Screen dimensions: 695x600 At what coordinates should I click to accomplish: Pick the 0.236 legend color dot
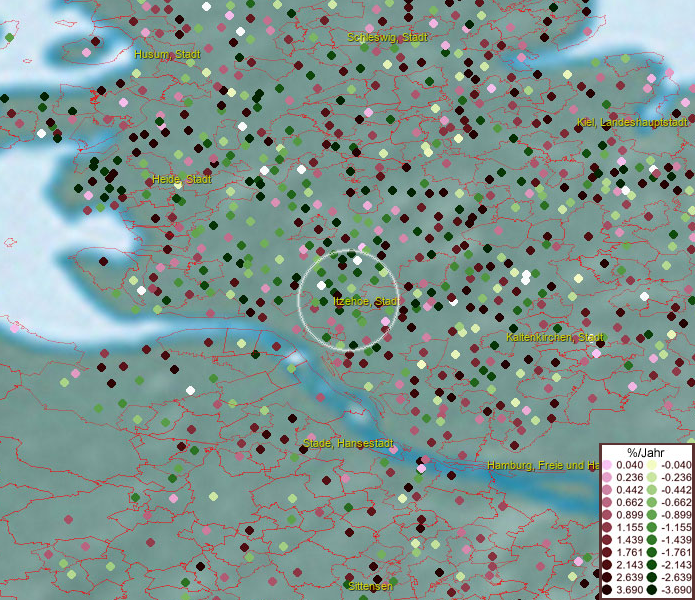coord(607,477)
